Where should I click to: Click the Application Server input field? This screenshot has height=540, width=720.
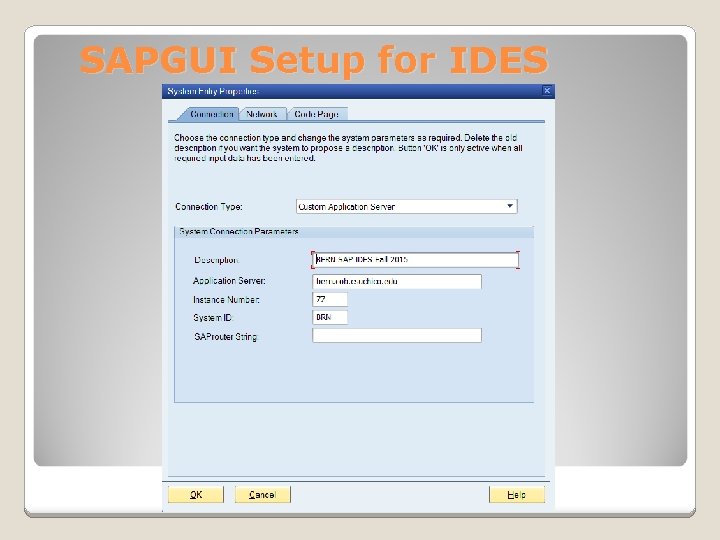397,281
